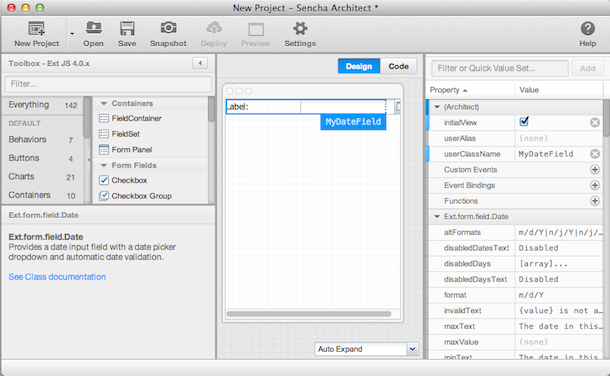
Task: Edit the disabledDaysText value
Action: [x=559, y=280]
